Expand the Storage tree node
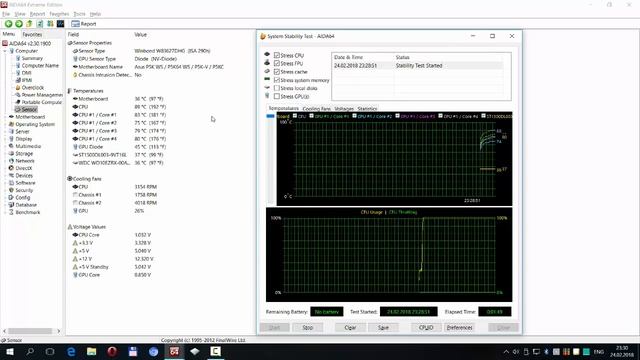The width and height of the screenshot is (640, 360). coord(5,153)
